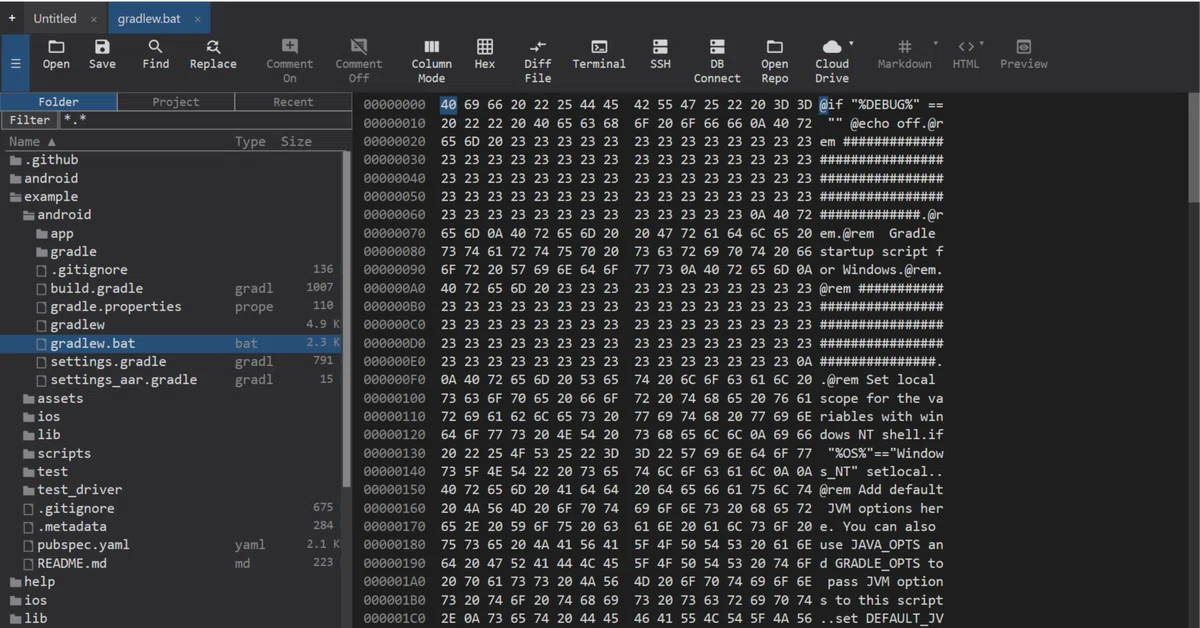Click ASCII text 'JVM options her'
Screen dimensions: 1200x628
(x=885, y=508)
